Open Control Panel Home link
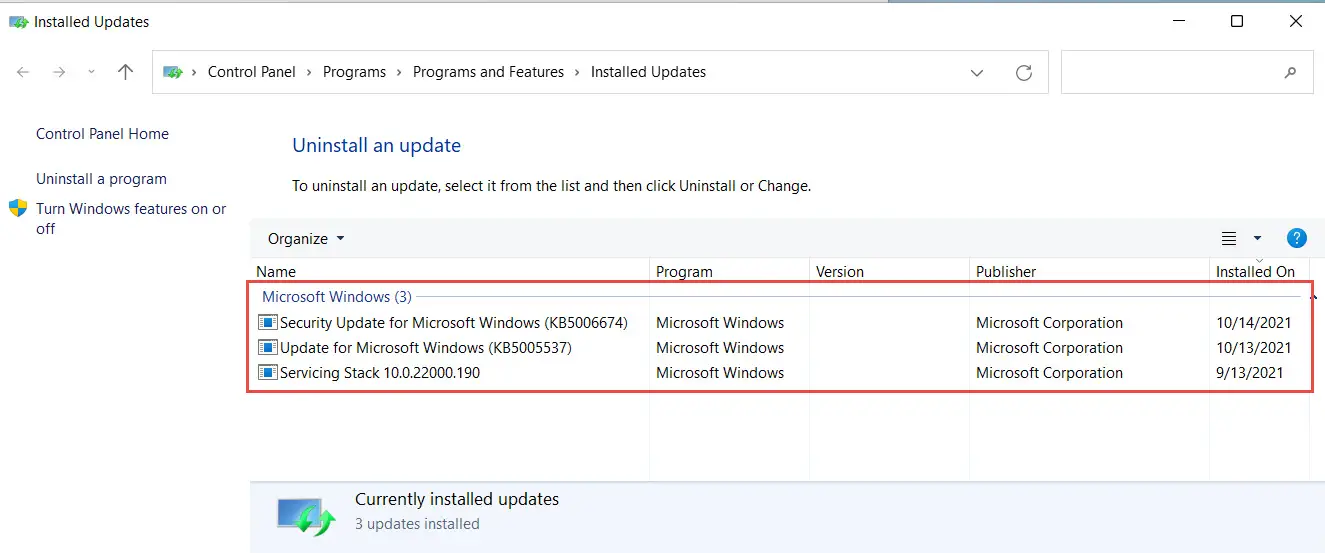The image size is (1325, 553). tap(102, 134)
